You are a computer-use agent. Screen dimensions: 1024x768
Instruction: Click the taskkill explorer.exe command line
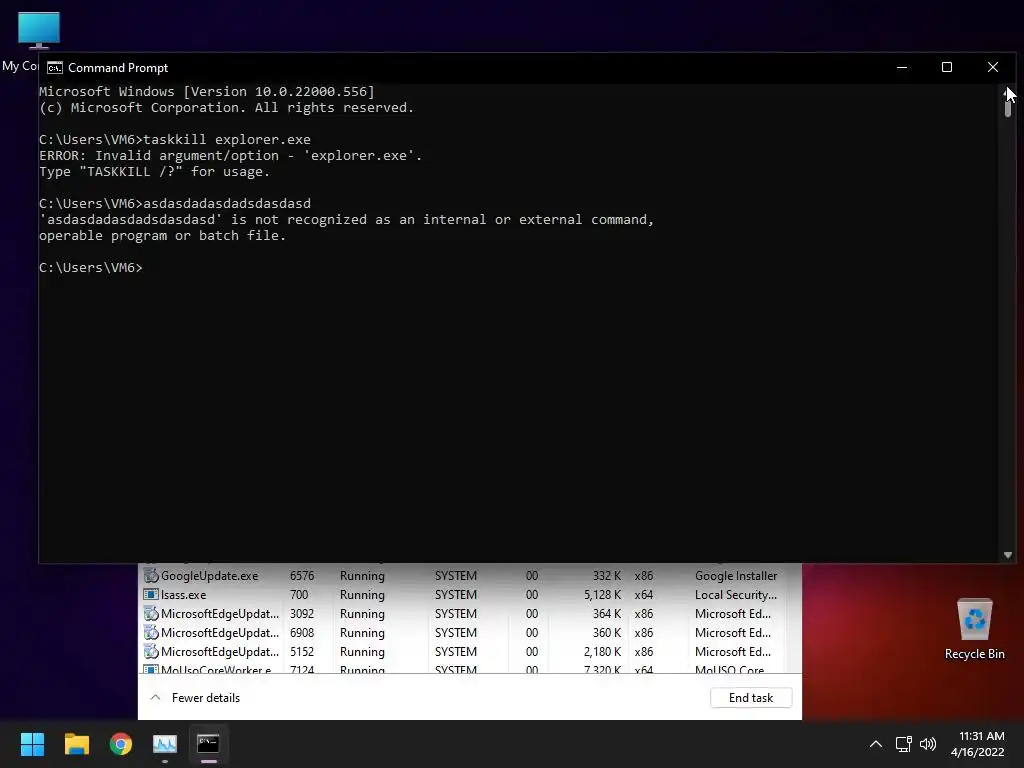tap(175, 140)
